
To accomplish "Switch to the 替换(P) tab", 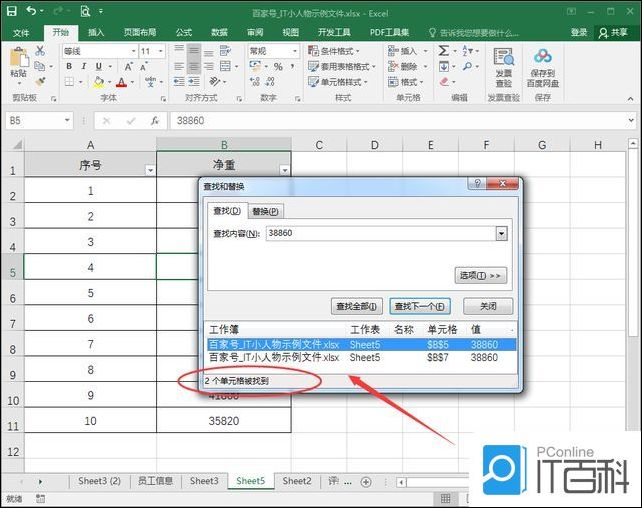I will (x=266, y=211).
